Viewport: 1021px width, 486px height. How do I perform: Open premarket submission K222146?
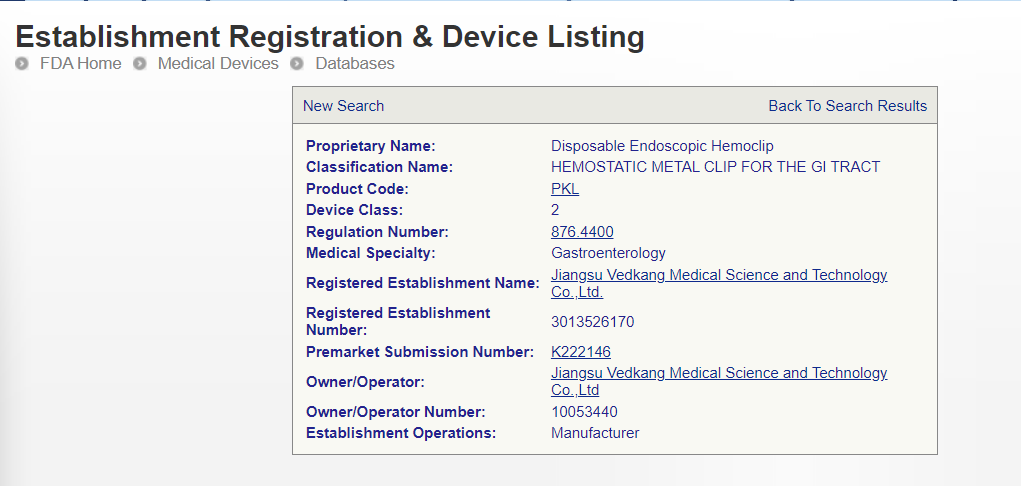point(581,352)
